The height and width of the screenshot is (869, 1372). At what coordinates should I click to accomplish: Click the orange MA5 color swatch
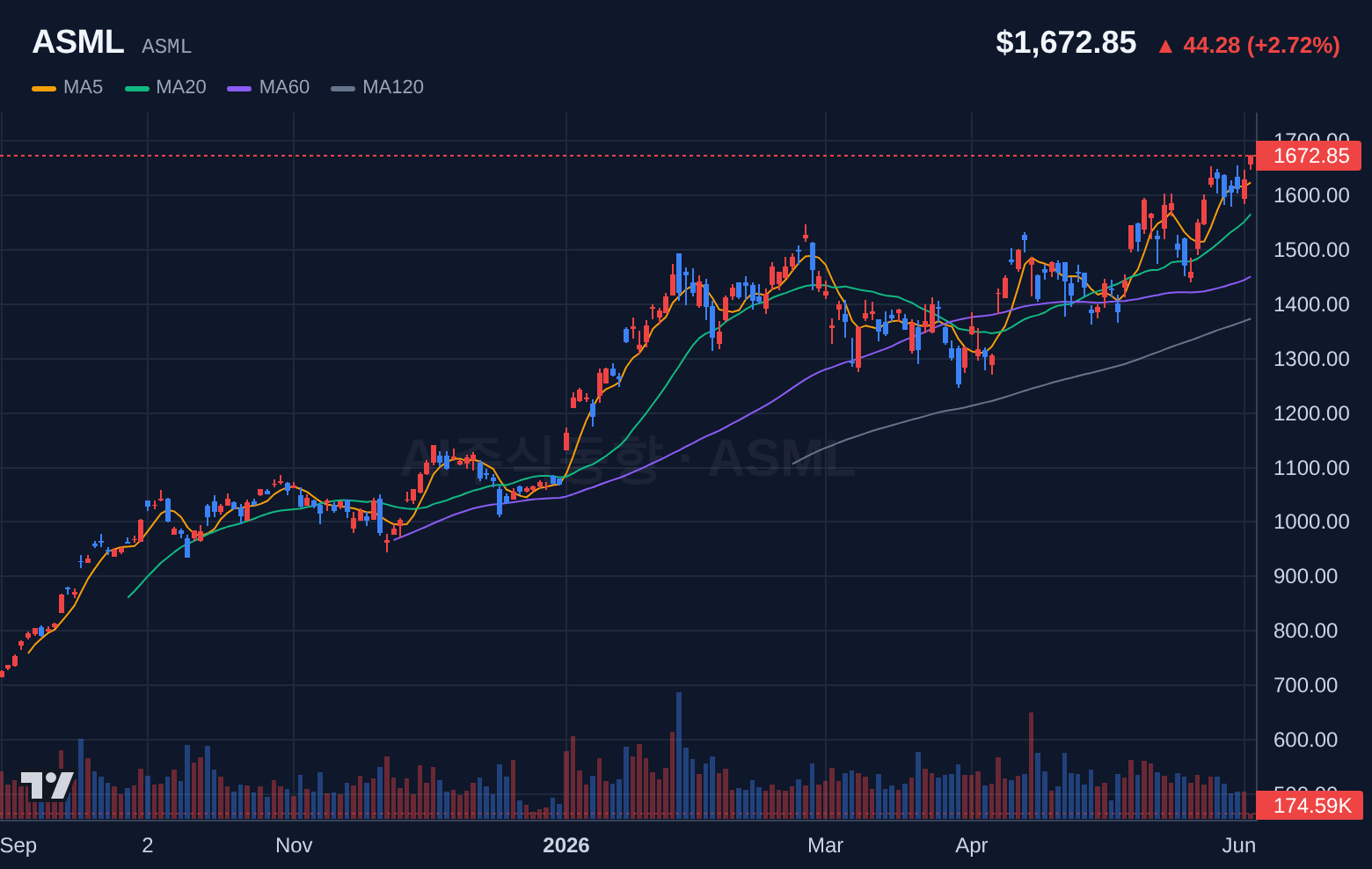pyautogui.click(x=44, y=88)
